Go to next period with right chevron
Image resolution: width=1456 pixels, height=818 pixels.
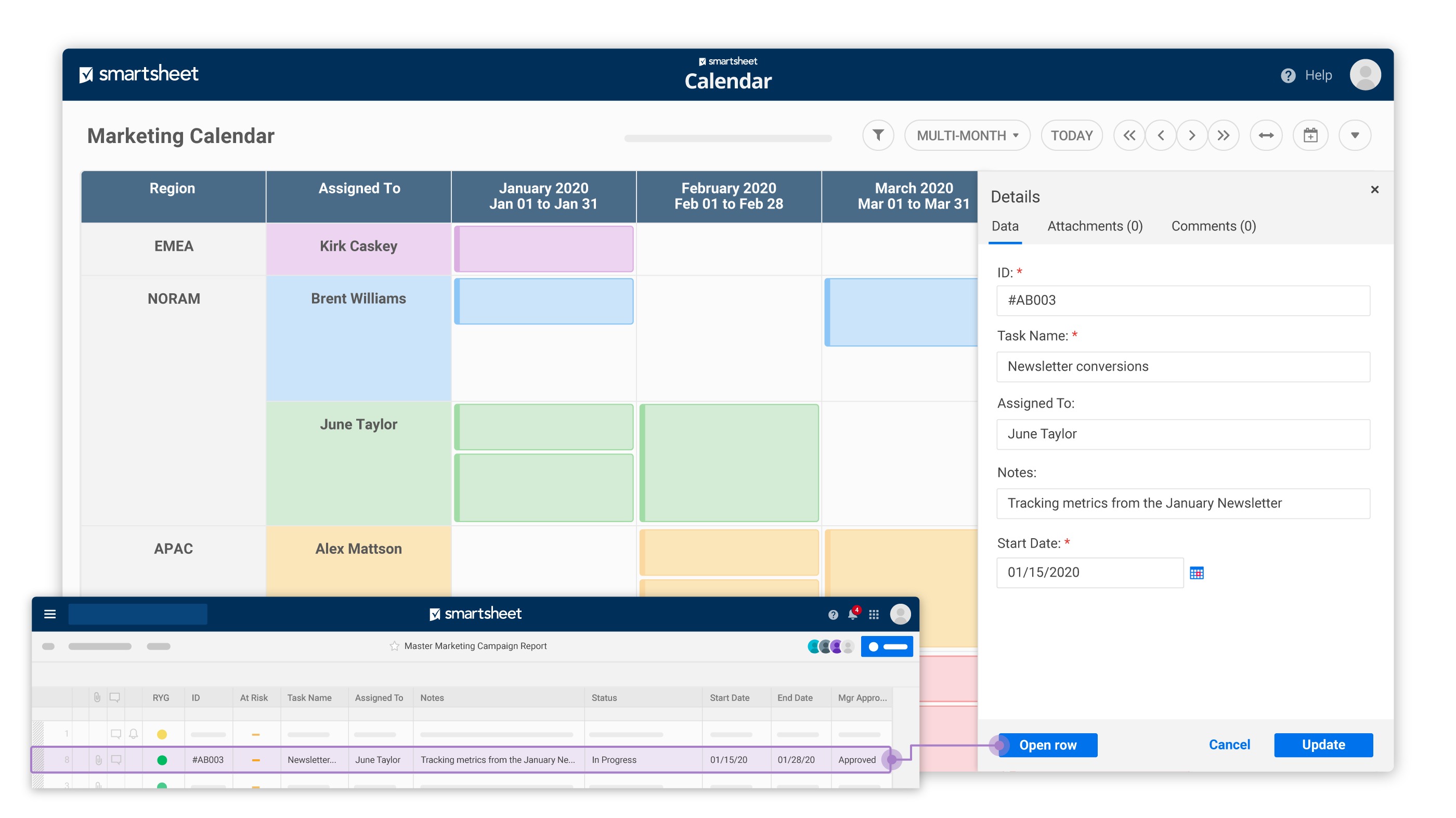pos(1191,135)
